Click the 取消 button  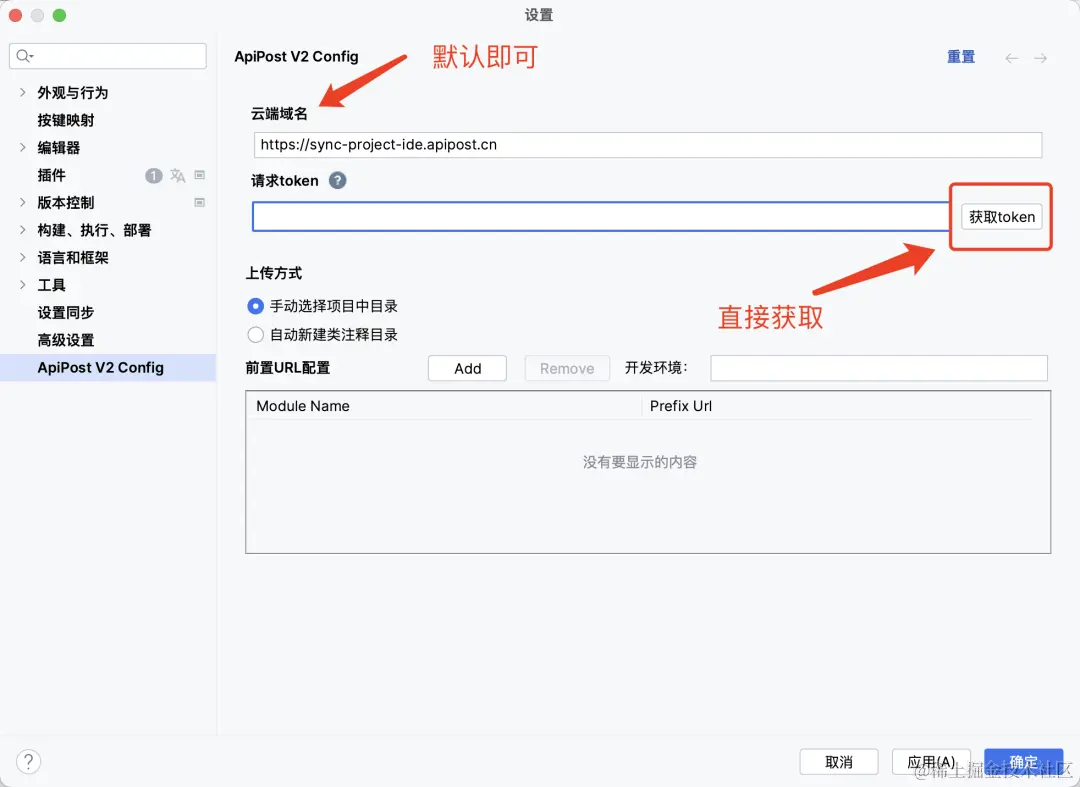coord(839,762)
